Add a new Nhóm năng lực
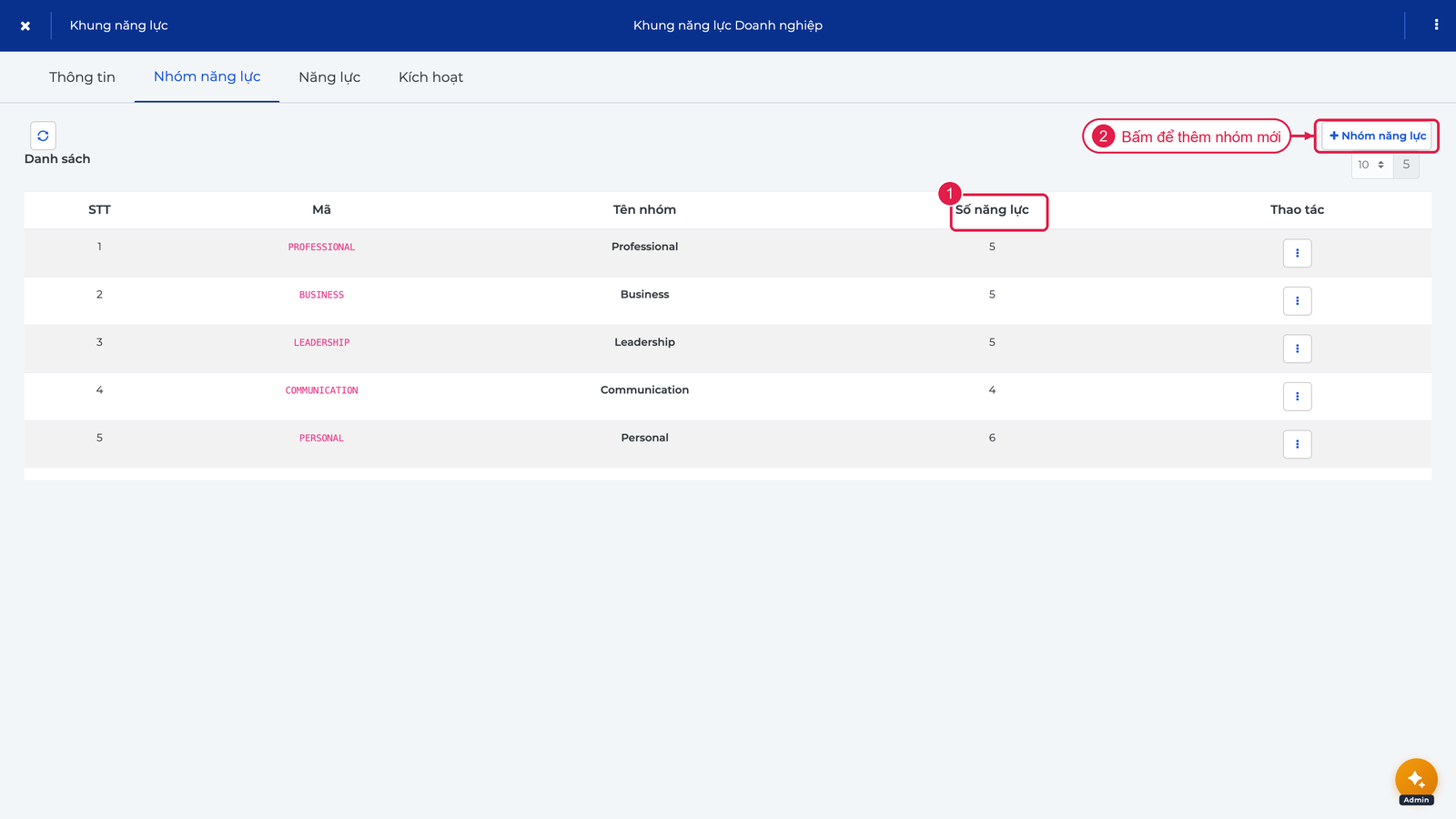 [1377, 136]
